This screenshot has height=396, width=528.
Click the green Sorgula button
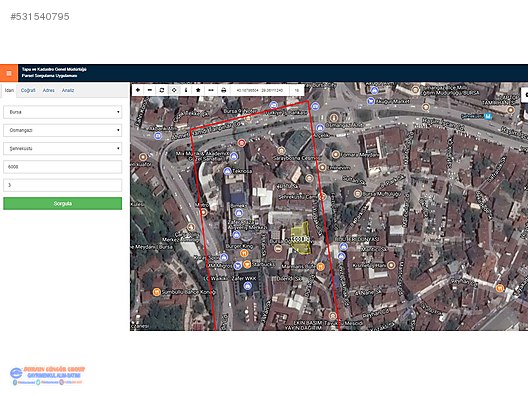pyautogui.click(x=63, y=203)
